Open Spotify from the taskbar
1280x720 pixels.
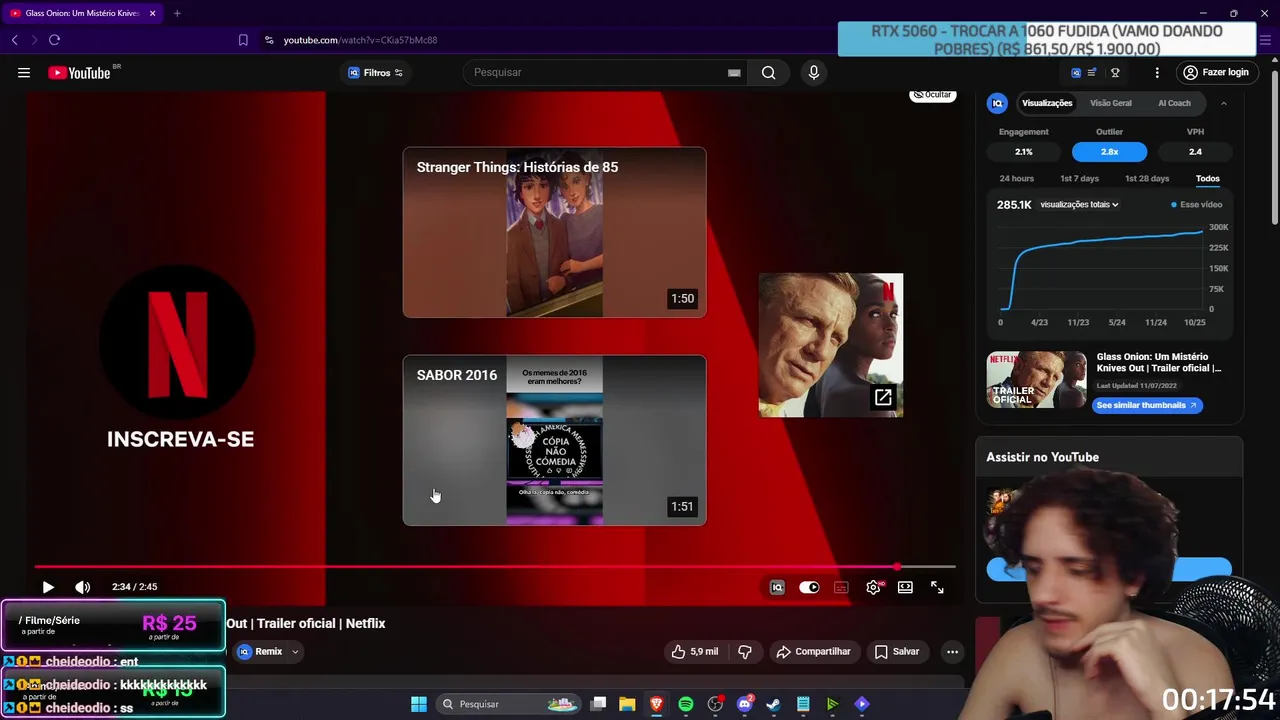pos(686,704)
